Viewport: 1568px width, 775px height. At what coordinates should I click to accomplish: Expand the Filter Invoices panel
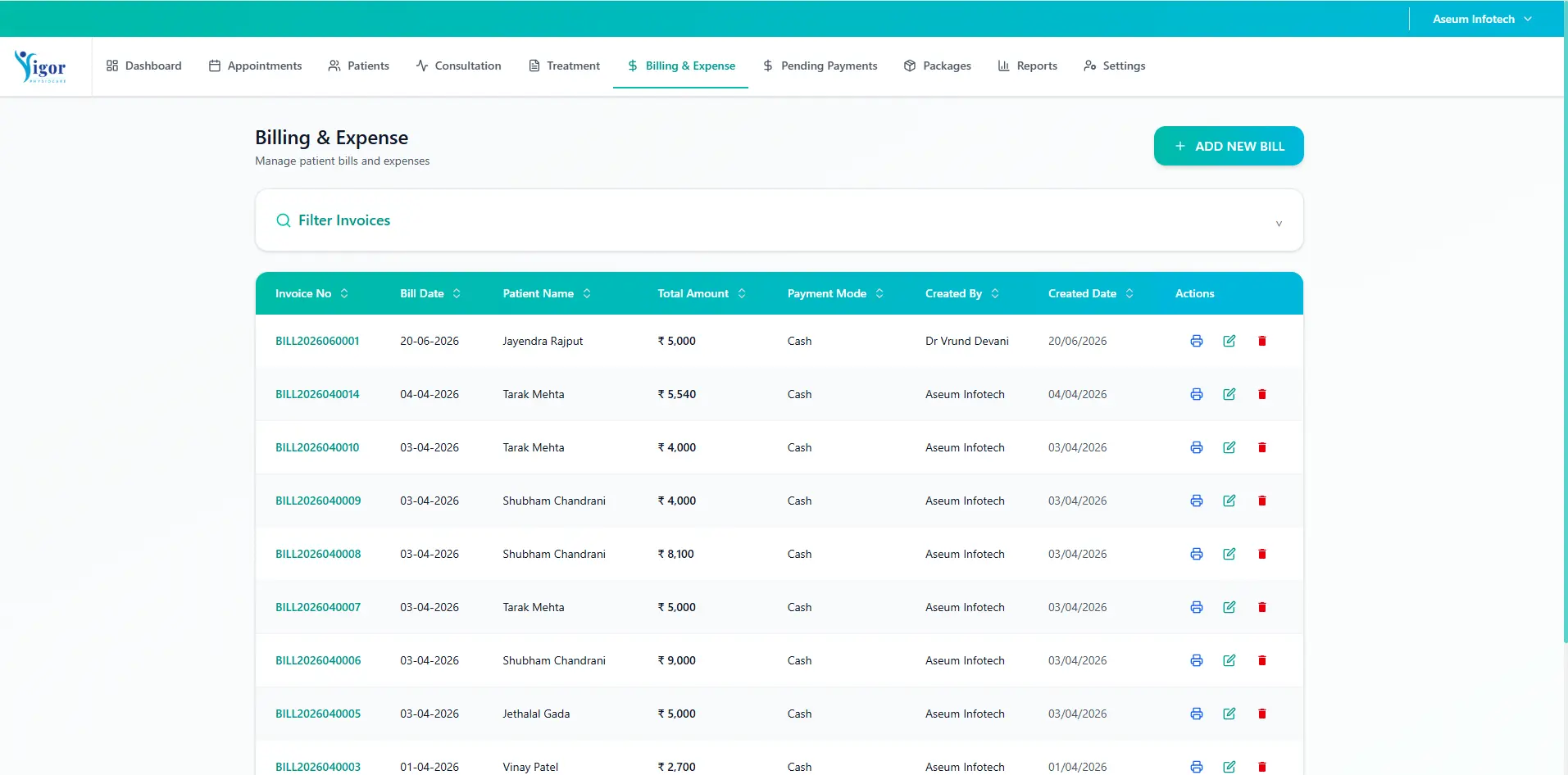(779, 220)
